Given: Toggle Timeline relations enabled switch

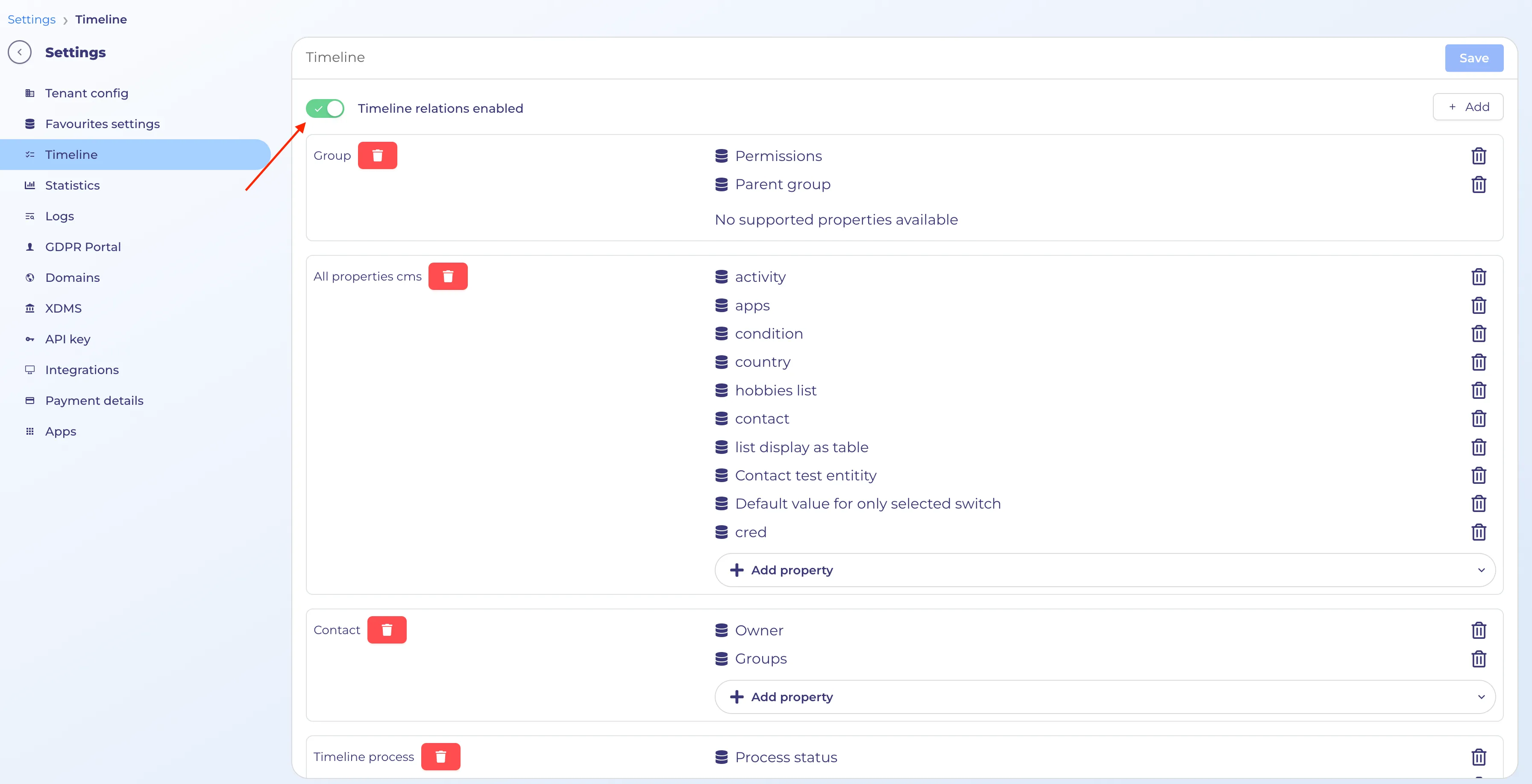Looking at the screenshot, I should 325,108.
